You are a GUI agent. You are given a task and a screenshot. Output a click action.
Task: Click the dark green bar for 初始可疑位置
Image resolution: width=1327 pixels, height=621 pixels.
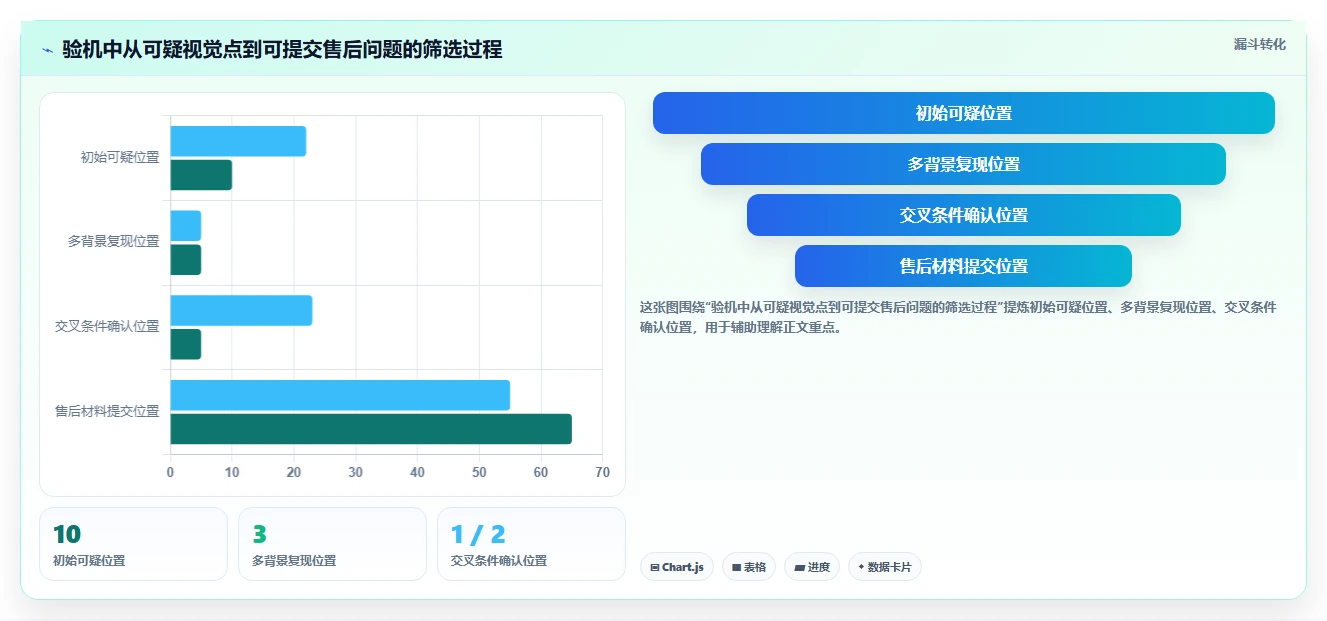coord(201,175)
